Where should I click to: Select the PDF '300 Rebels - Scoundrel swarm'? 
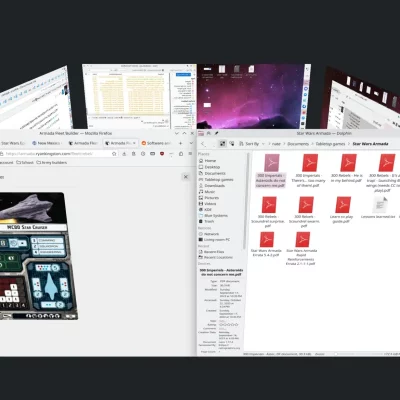pos(304,212)
